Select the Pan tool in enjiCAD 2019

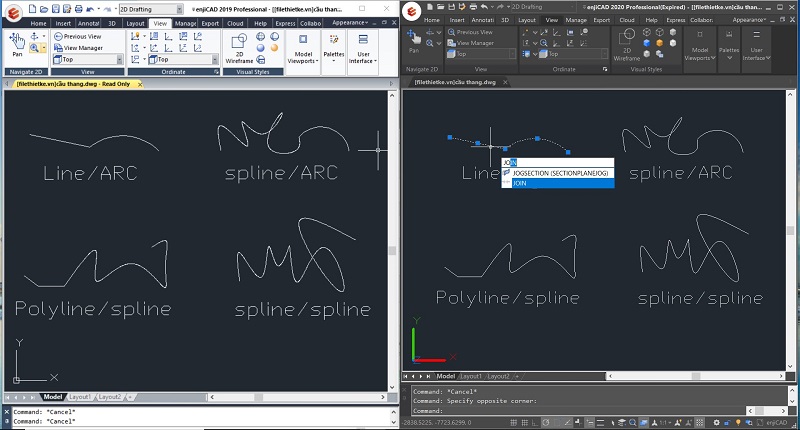(x=17, y=44)
